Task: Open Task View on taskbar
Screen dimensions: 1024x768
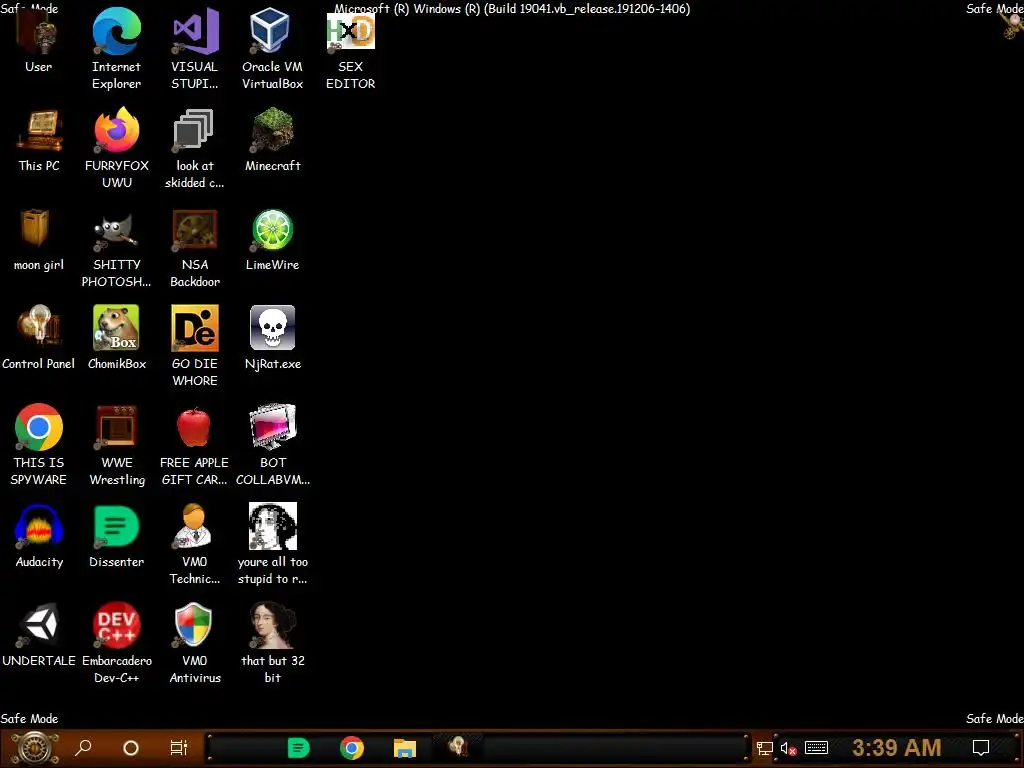Action: pos(178,748)
